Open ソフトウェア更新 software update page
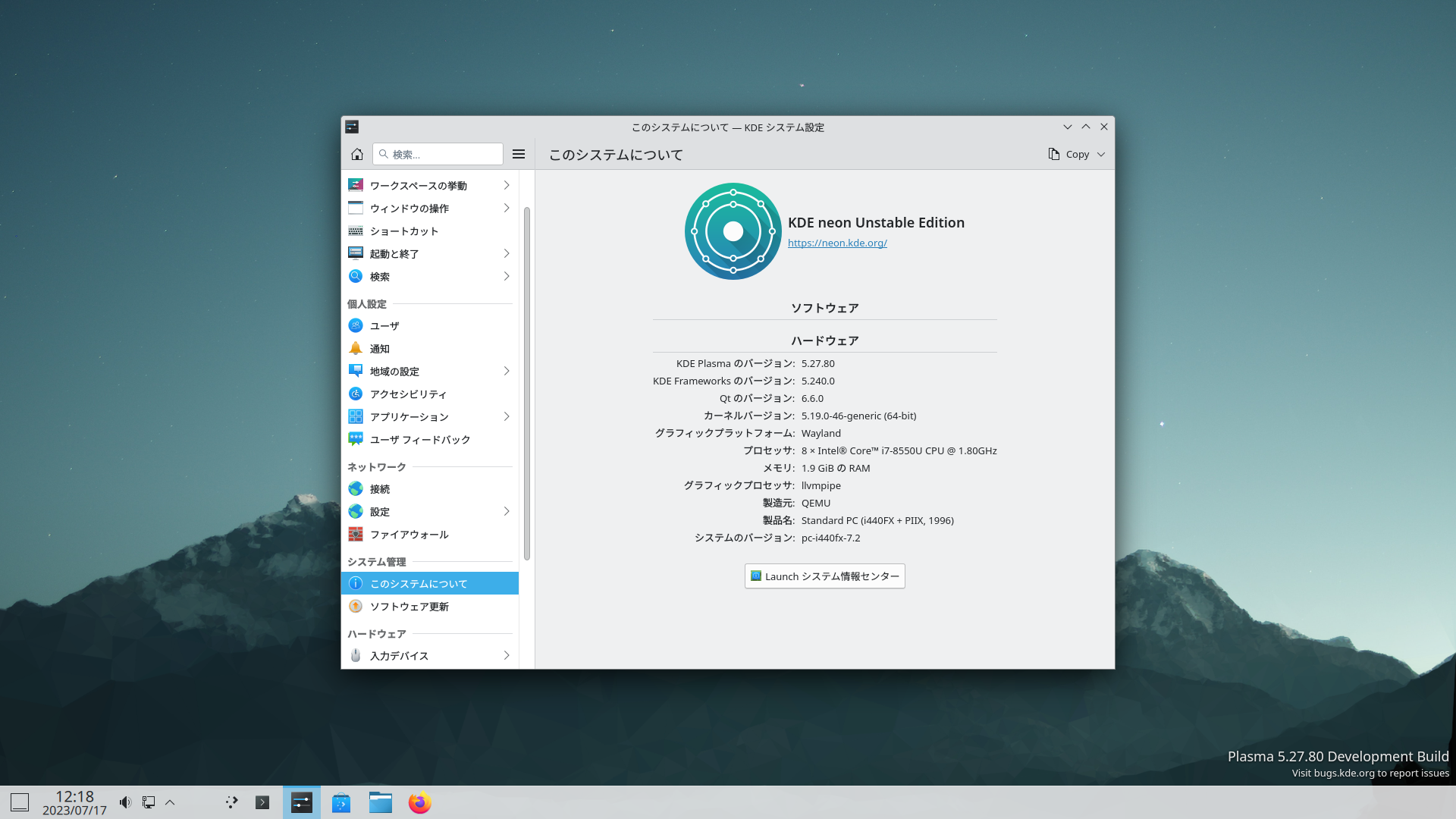Screen dimensions: 1456x819 click(409, 607)
